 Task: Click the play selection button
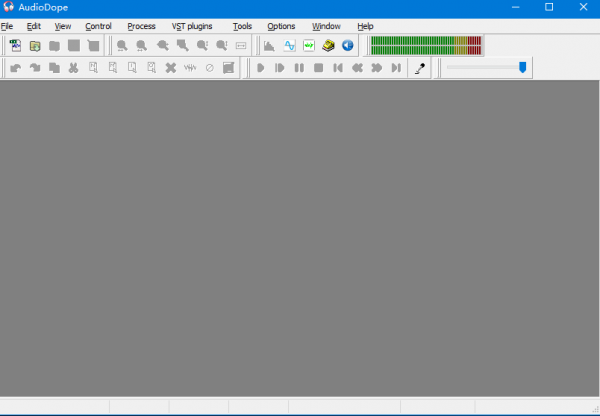pos(280,68)
